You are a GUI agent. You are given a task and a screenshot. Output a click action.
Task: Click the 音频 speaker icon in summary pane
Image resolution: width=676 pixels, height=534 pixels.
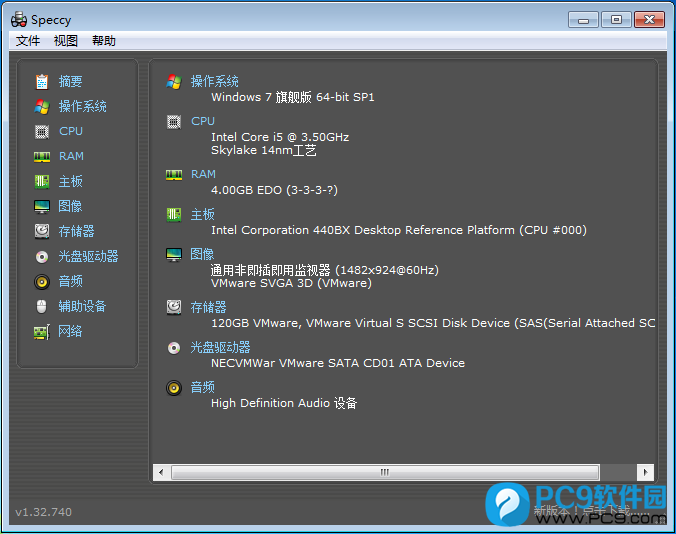click(x=174, y=388)
